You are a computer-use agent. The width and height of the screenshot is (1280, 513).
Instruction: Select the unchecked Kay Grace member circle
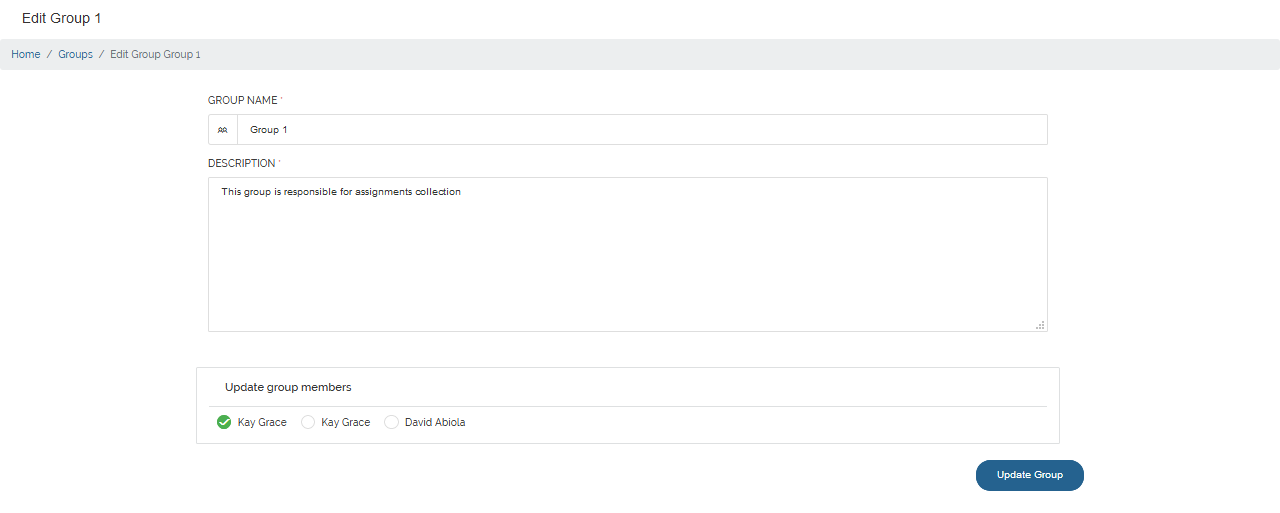click(308, 422)
